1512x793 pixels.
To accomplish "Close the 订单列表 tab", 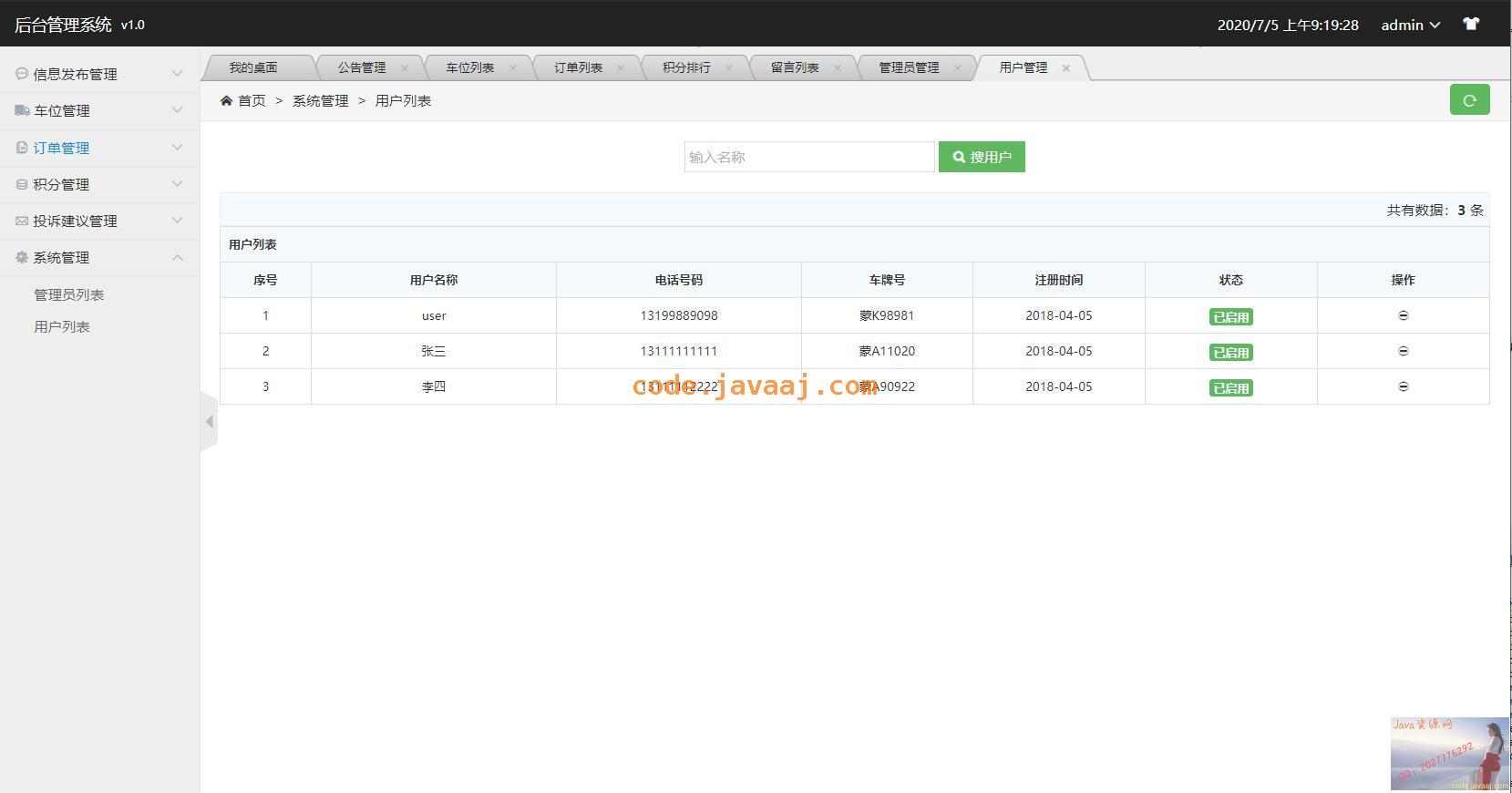I will 621,67.
